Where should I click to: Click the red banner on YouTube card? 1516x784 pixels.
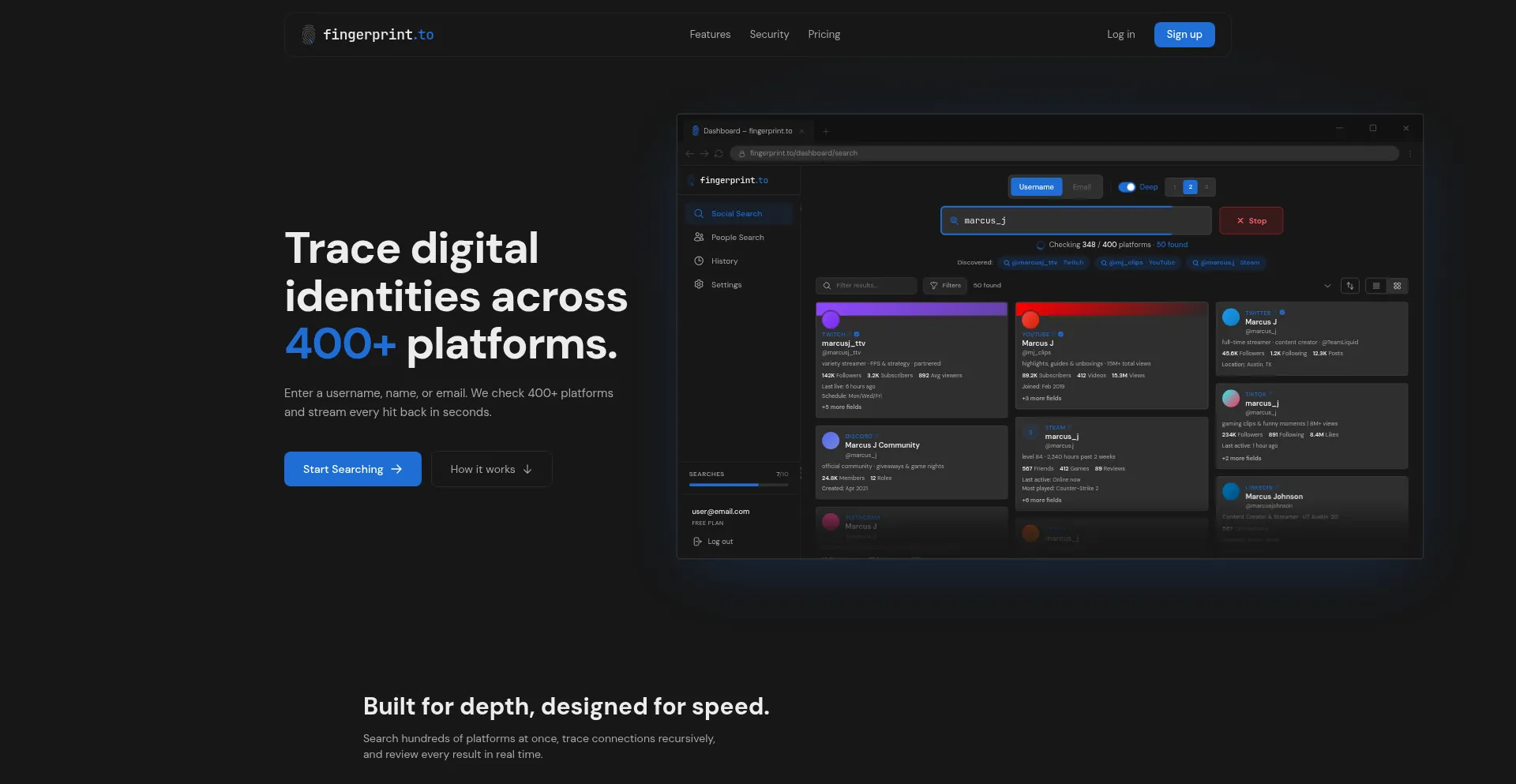tap(1112, 309)
